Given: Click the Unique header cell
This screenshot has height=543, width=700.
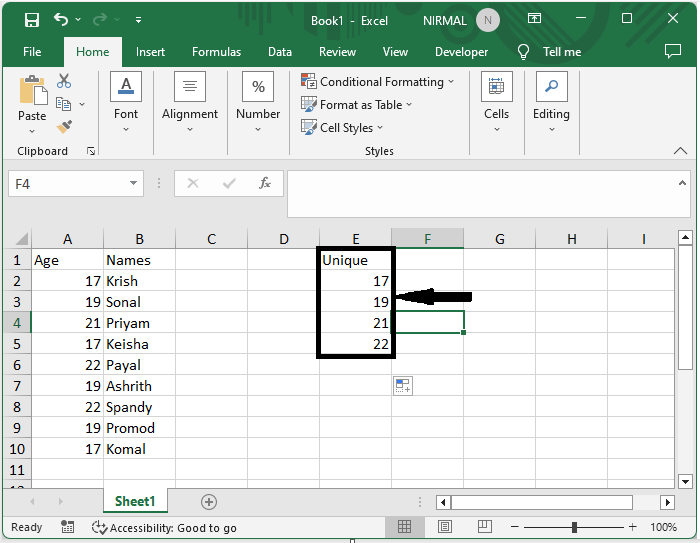Looking at the screenshot, I should click(355, 260).
